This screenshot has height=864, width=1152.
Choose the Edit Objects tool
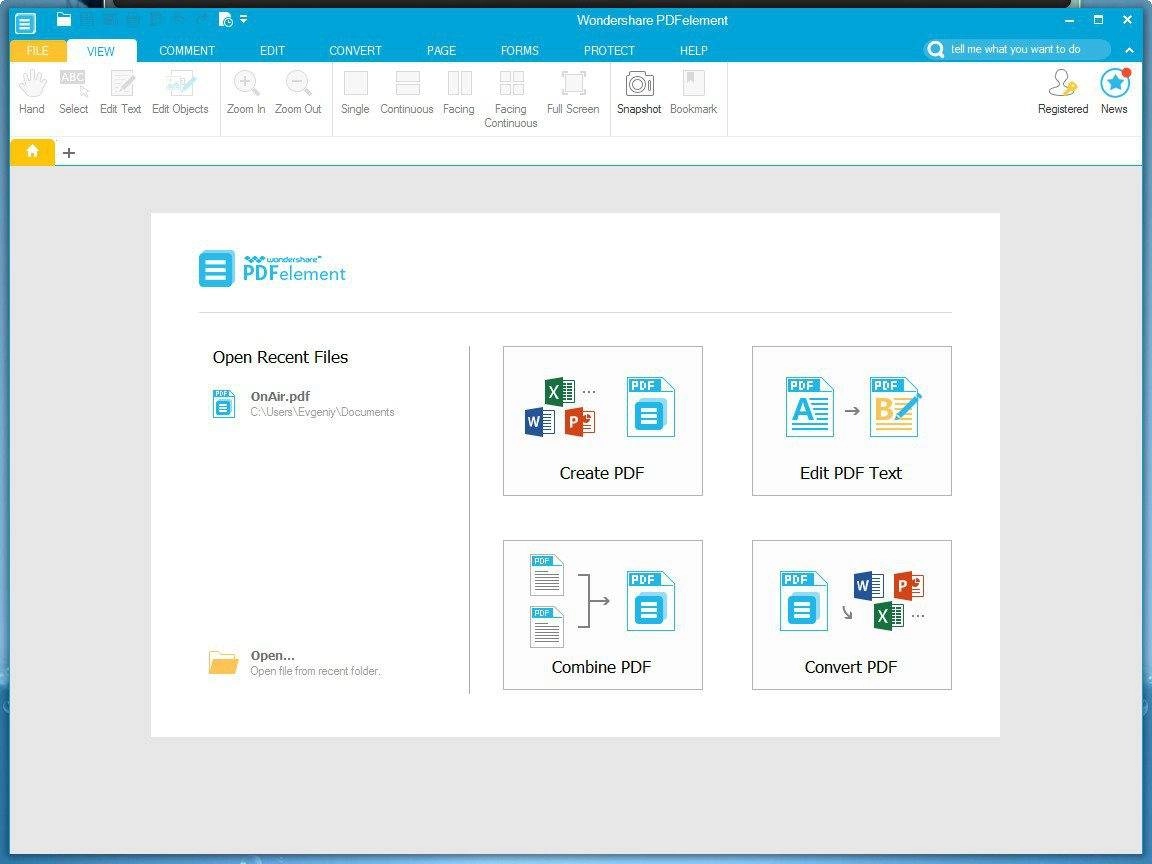(180, 93)
